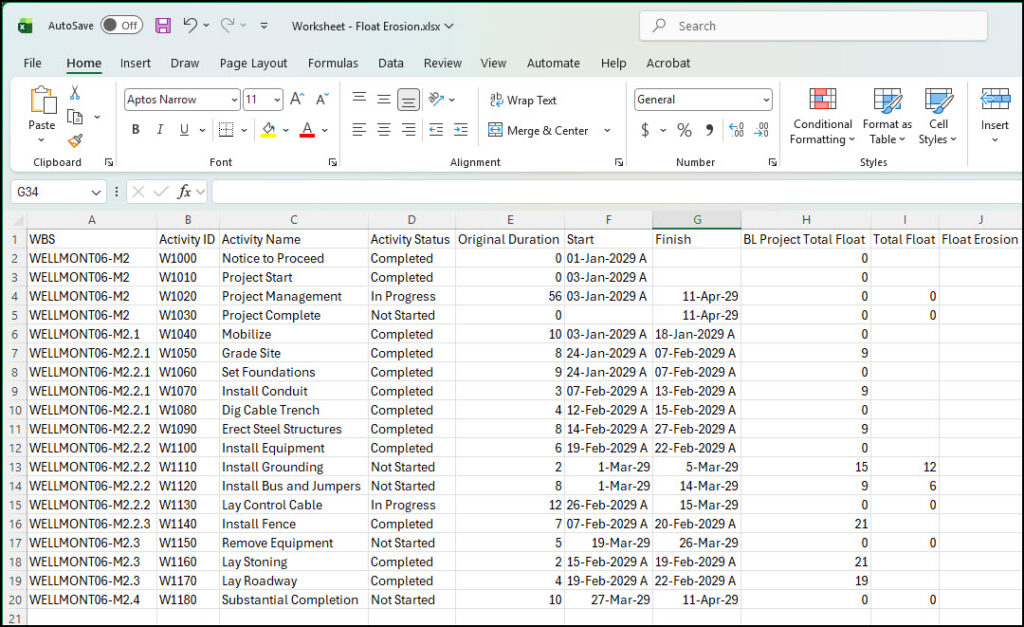The height and width of the screenshot is (627, 1024).
Task: Click the Paste clipboard icon
Action: [x=42, y=101]
